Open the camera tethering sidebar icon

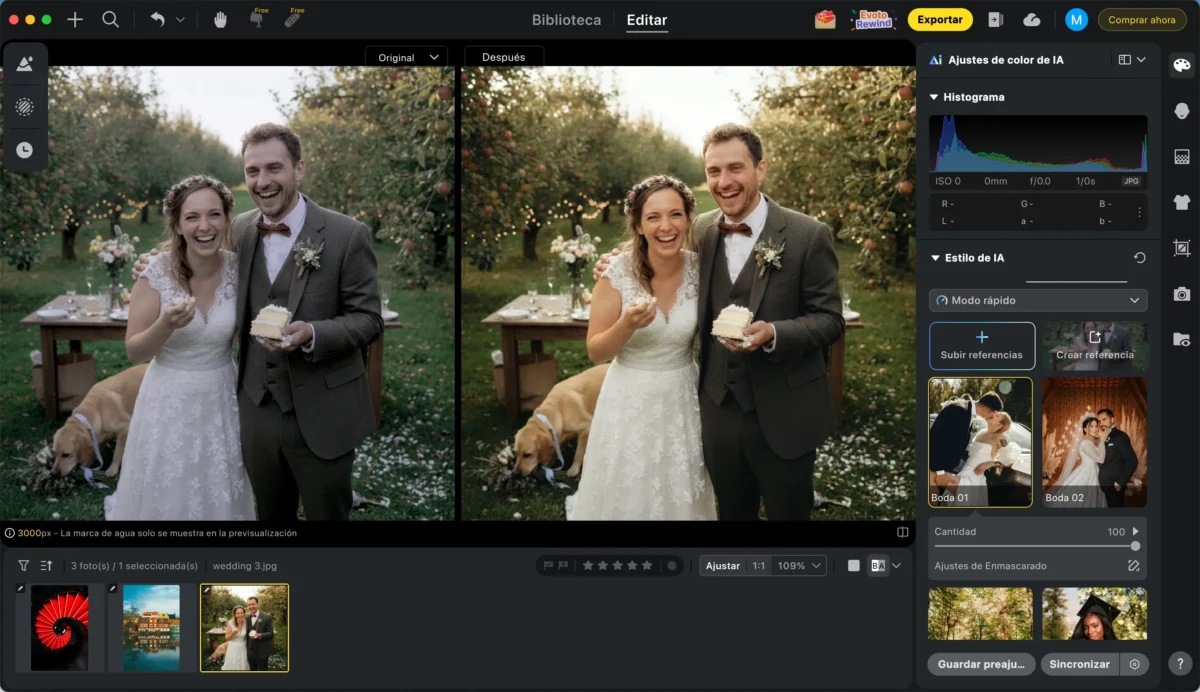[1182, 294]
